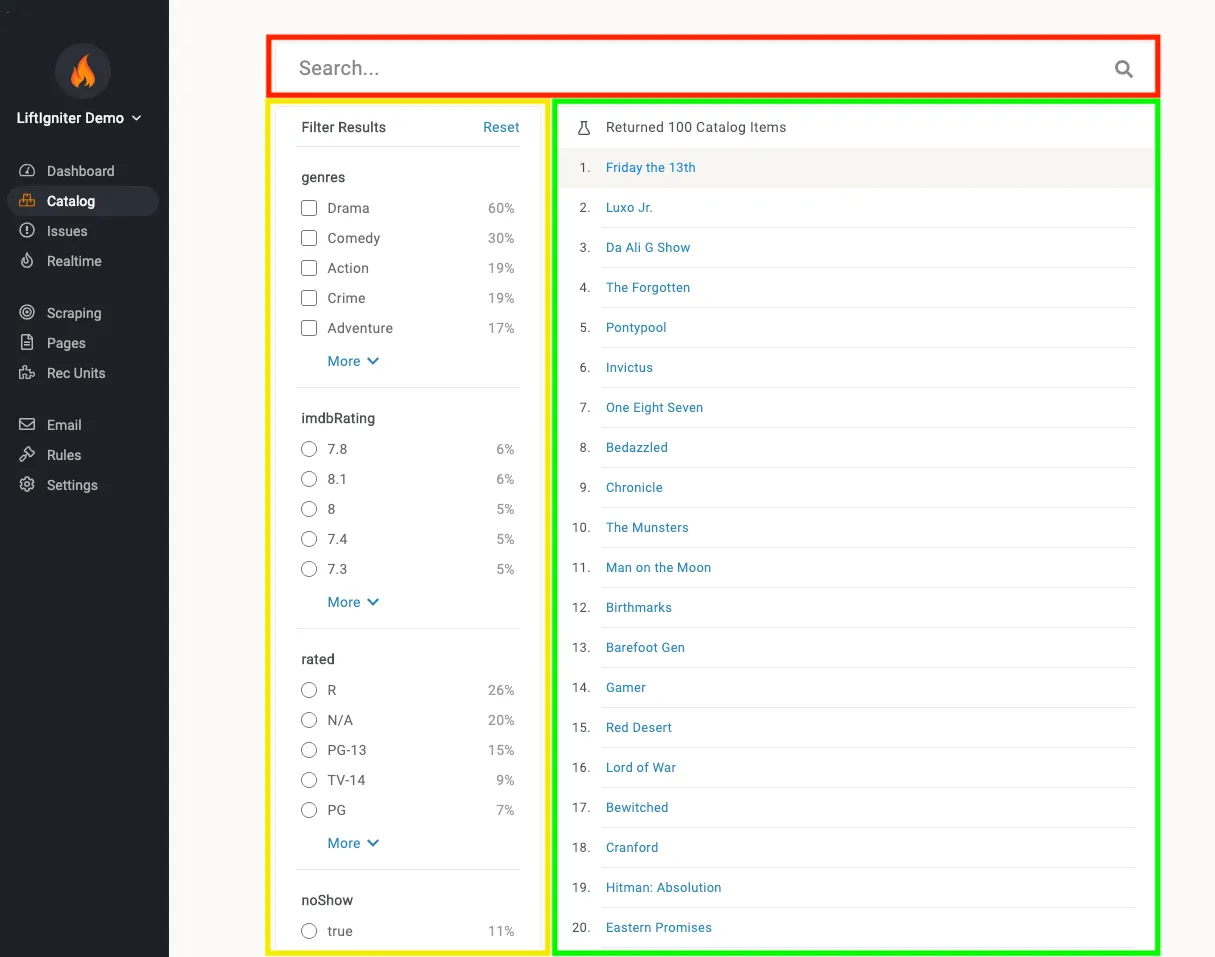Check the Crime genre checkbox

[309, 298]
